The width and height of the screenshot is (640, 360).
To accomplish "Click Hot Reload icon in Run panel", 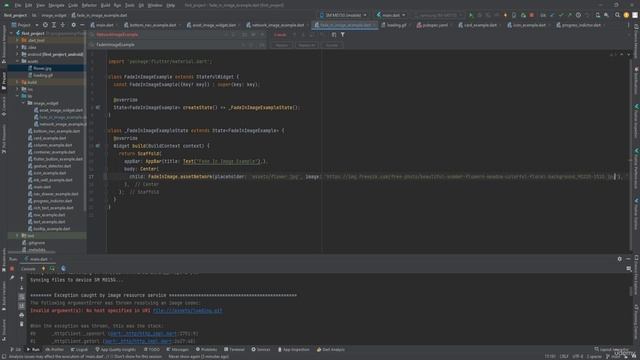I will coord(43,269).
